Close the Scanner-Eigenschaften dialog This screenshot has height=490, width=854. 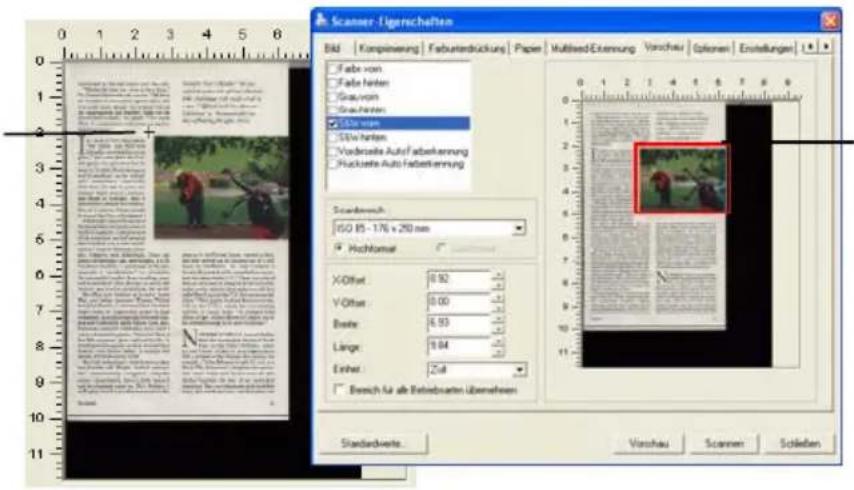click(830, 21)
